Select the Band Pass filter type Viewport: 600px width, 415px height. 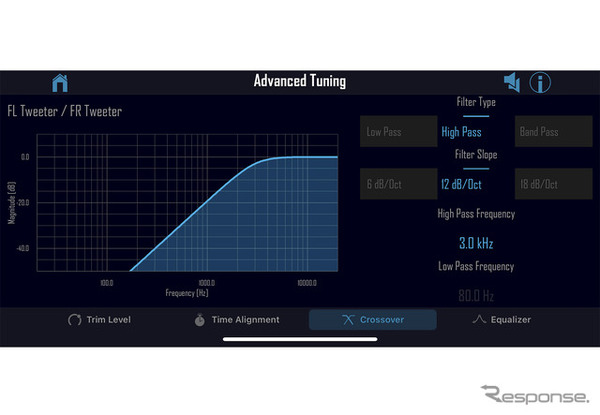[x=553, y=132]
